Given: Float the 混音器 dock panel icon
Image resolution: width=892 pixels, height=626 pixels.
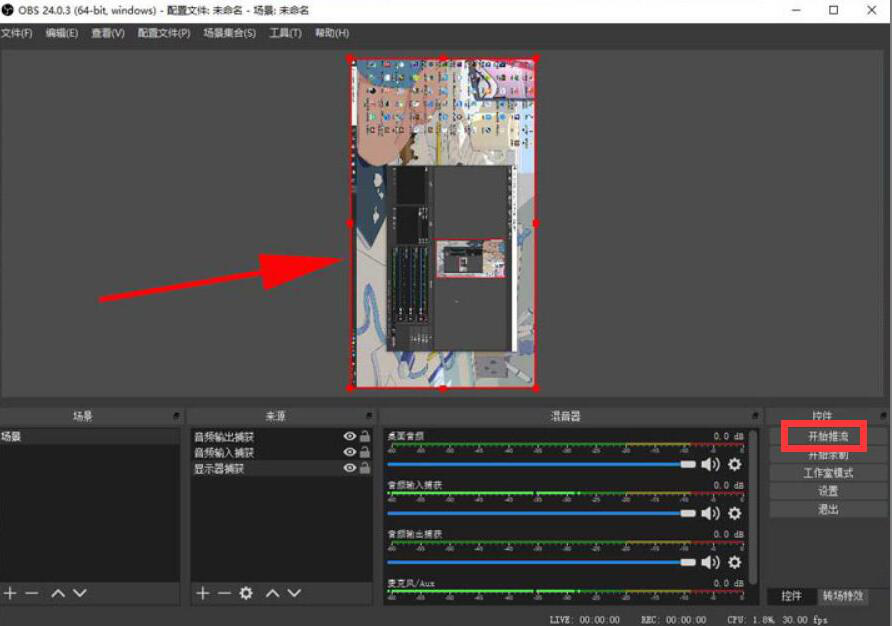Looking at the screenshot, I should point(755,416).
